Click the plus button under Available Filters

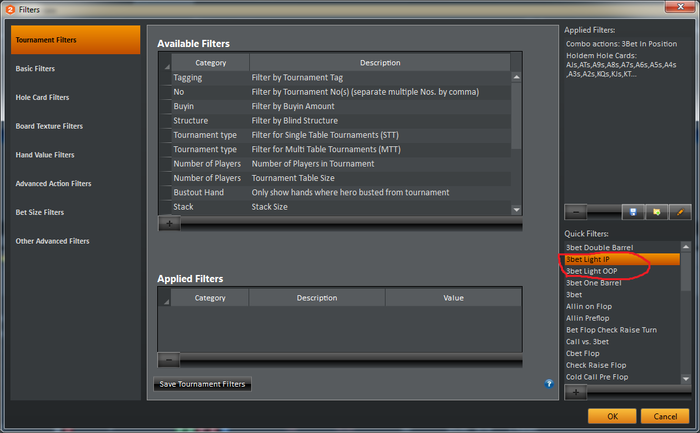(170, 223)
